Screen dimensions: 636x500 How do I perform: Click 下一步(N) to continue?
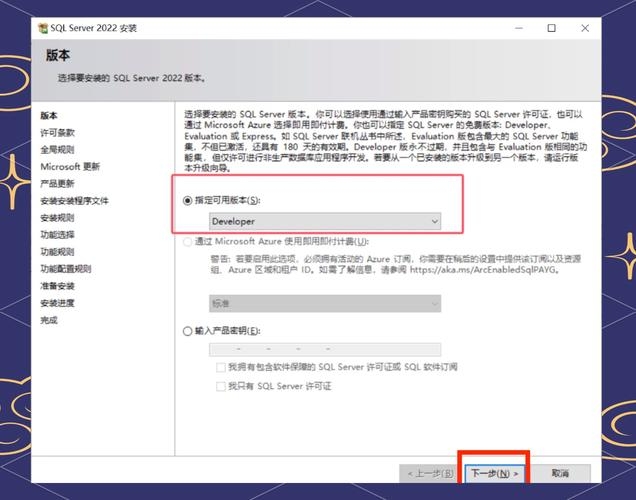(494, 473)
